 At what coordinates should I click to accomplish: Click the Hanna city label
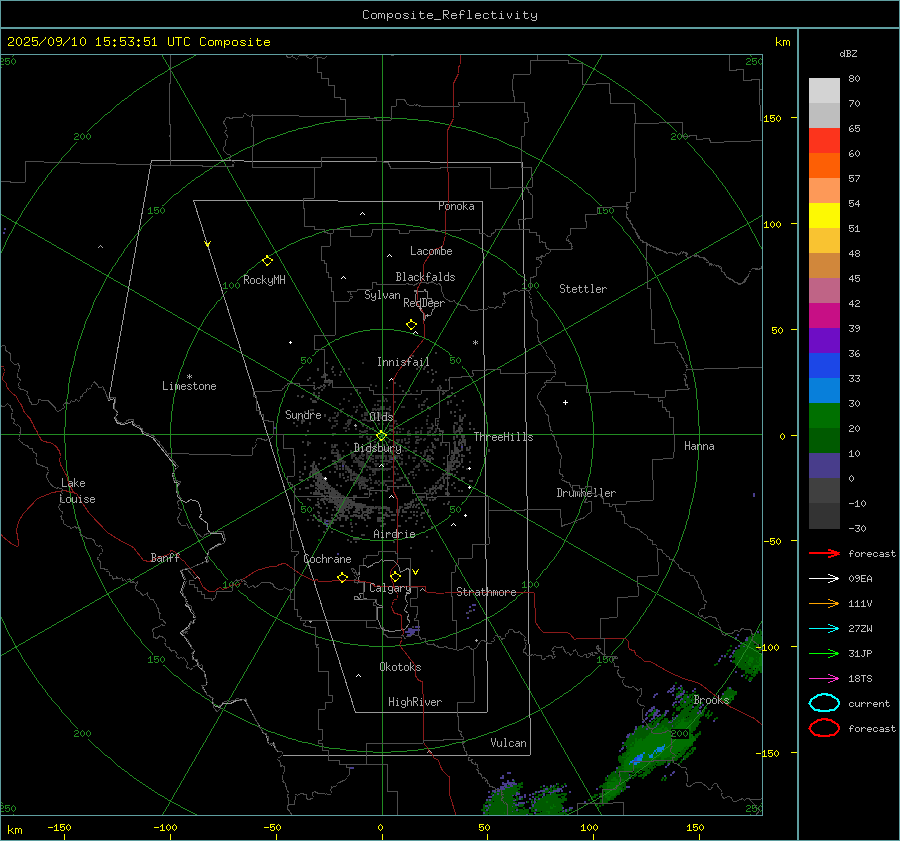click(x=699, y=446)
